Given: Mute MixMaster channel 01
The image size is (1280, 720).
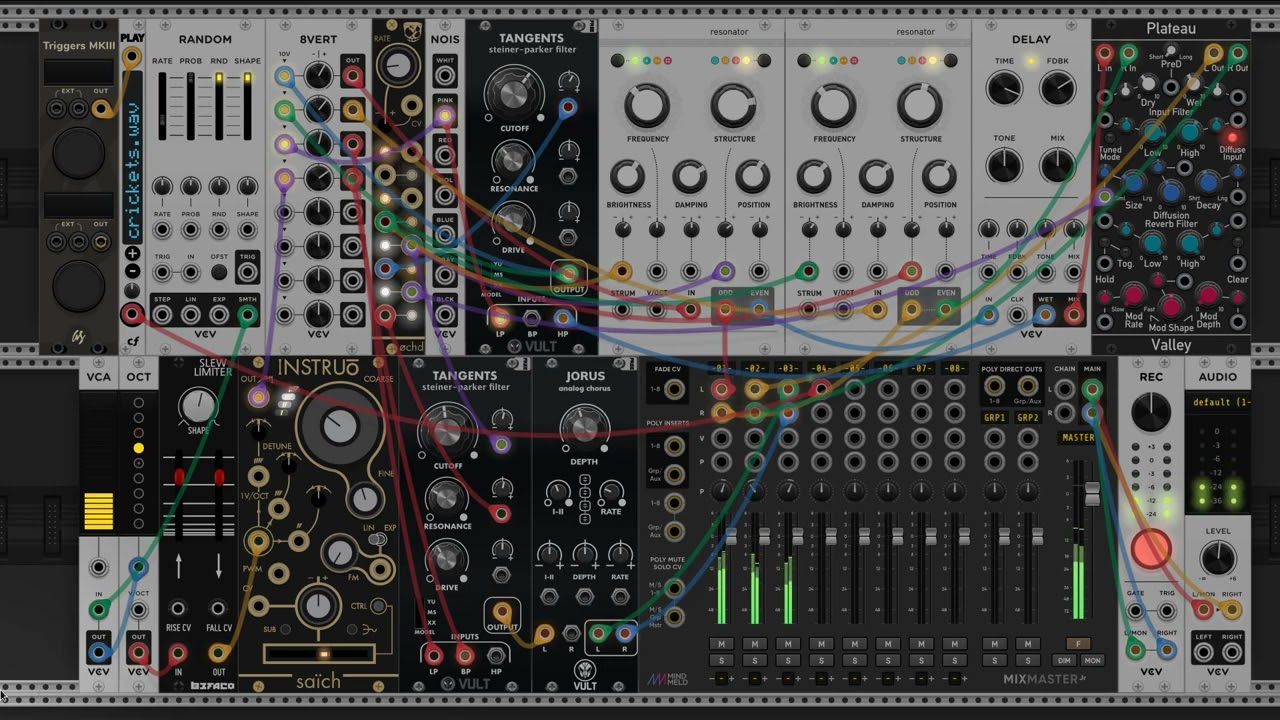Looking at the screenshot, I should tap(721, 643).
